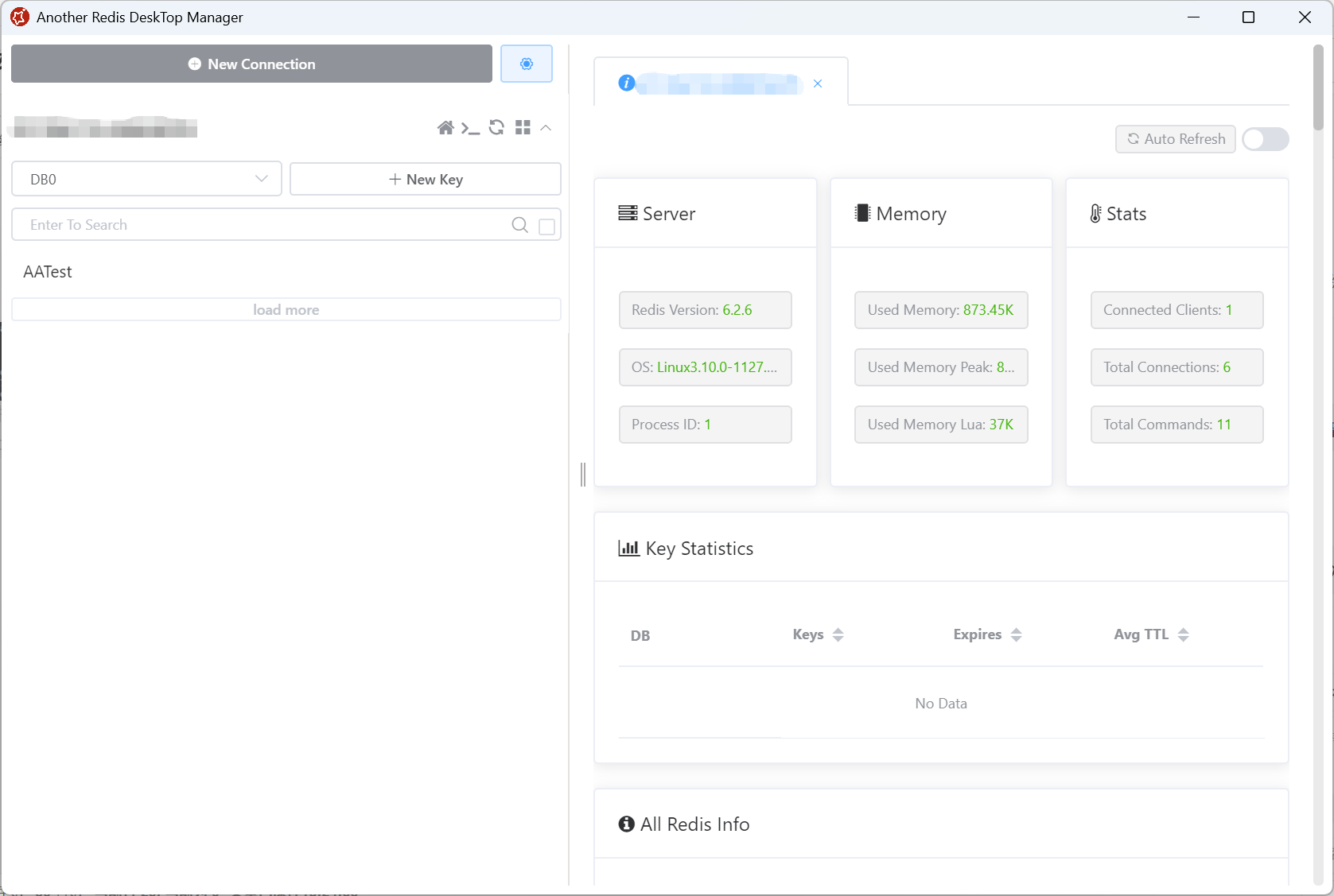This screenshot has height=896, width=1334.
Task: Open the DB0 database dropdown
Action: (146, 179)
